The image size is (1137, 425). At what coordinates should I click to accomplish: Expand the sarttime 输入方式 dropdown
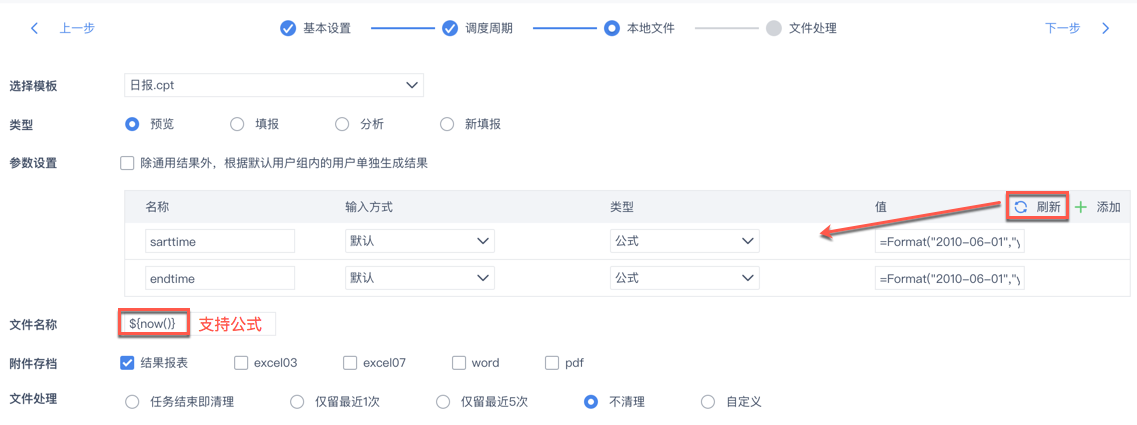click(419, 241)
